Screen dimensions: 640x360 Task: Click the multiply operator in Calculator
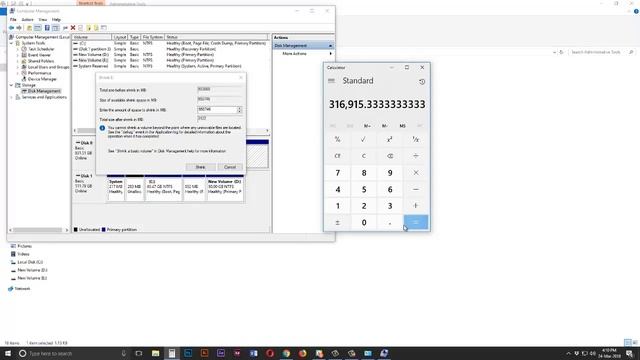416,173
